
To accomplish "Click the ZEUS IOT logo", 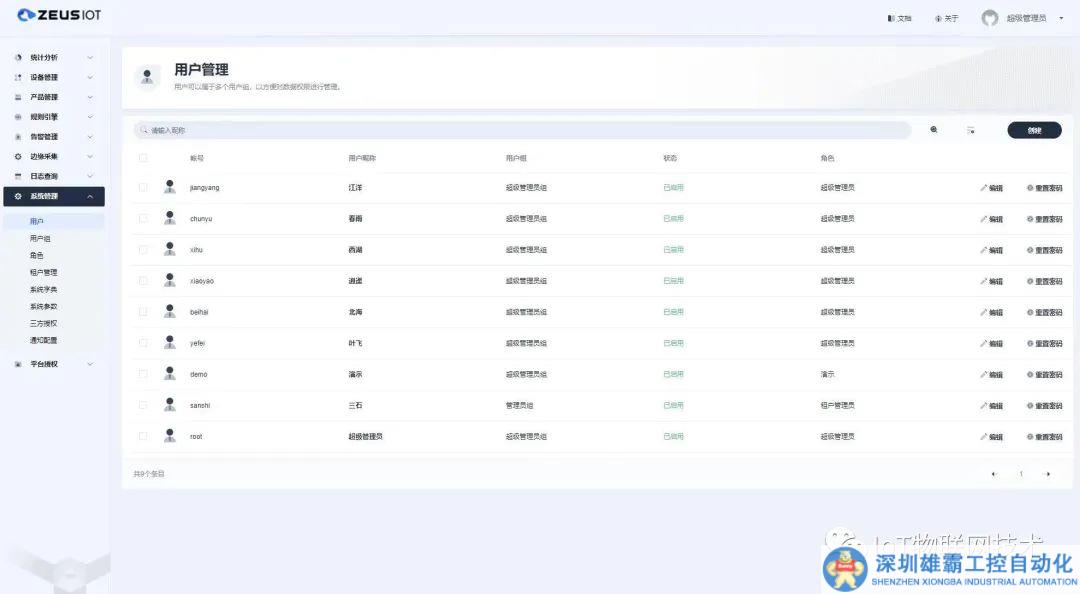I will [x=59, y=15].
